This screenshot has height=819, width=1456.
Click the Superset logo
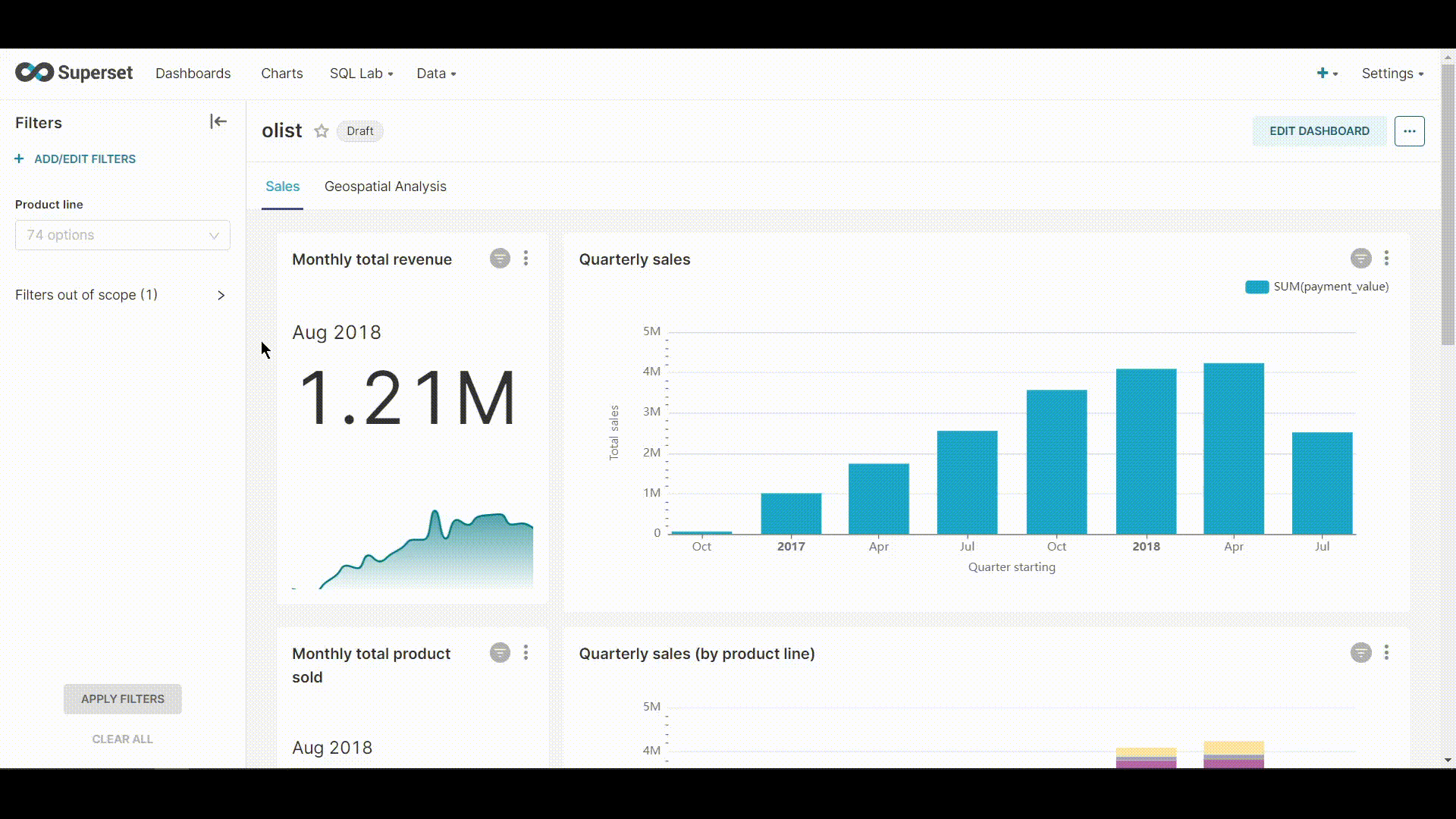[74, 73]
